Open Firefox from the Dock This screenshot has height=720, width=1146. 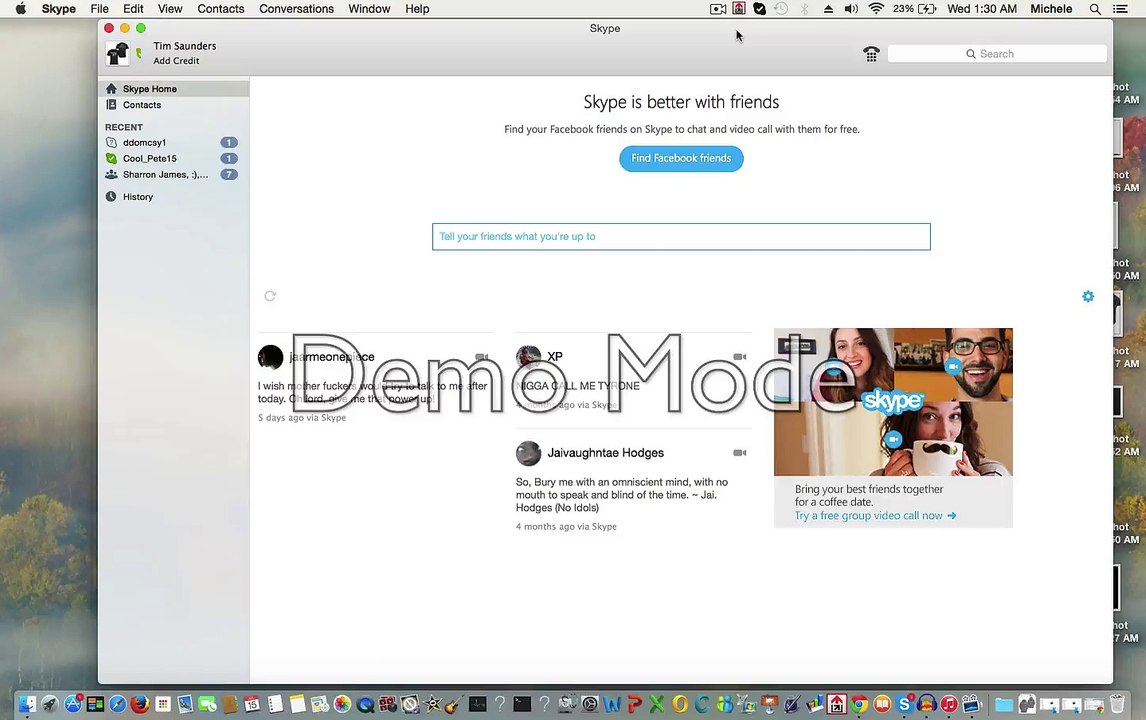pos(140,704)
